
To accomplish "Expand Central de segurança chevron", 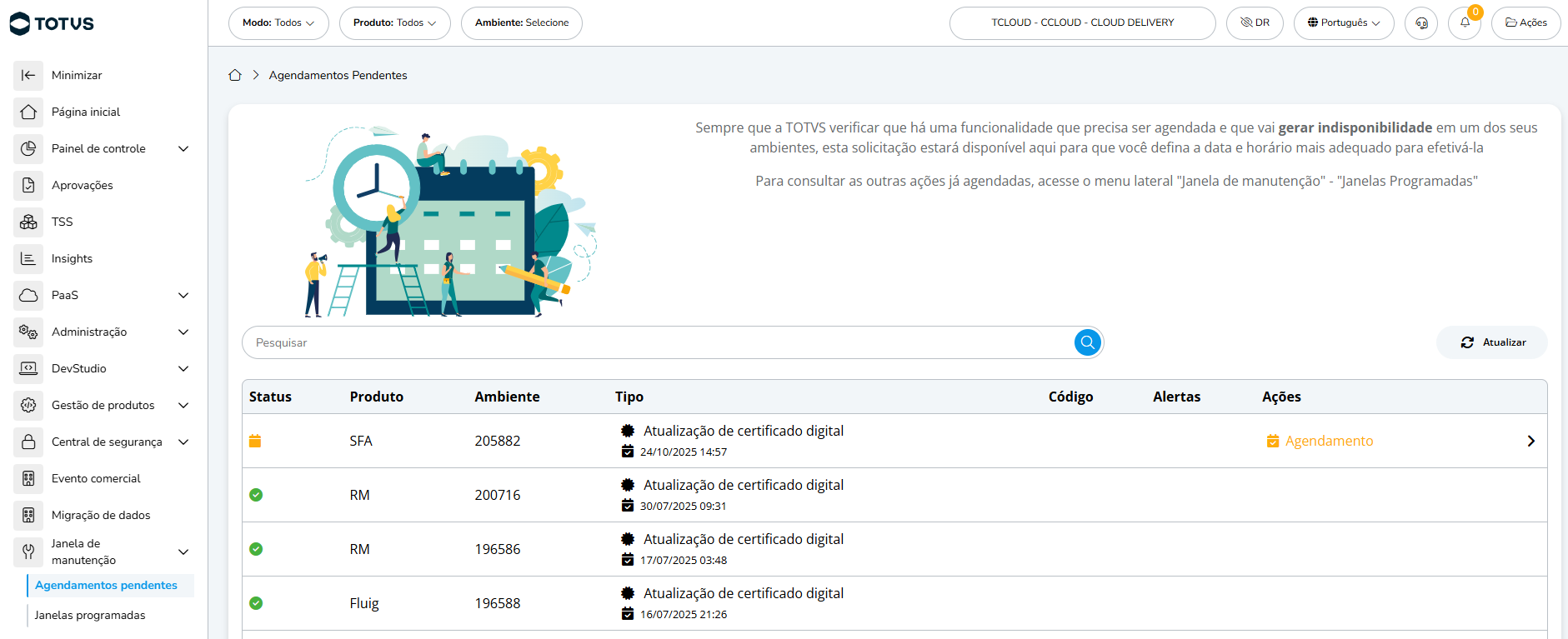I will click(183, 442).
